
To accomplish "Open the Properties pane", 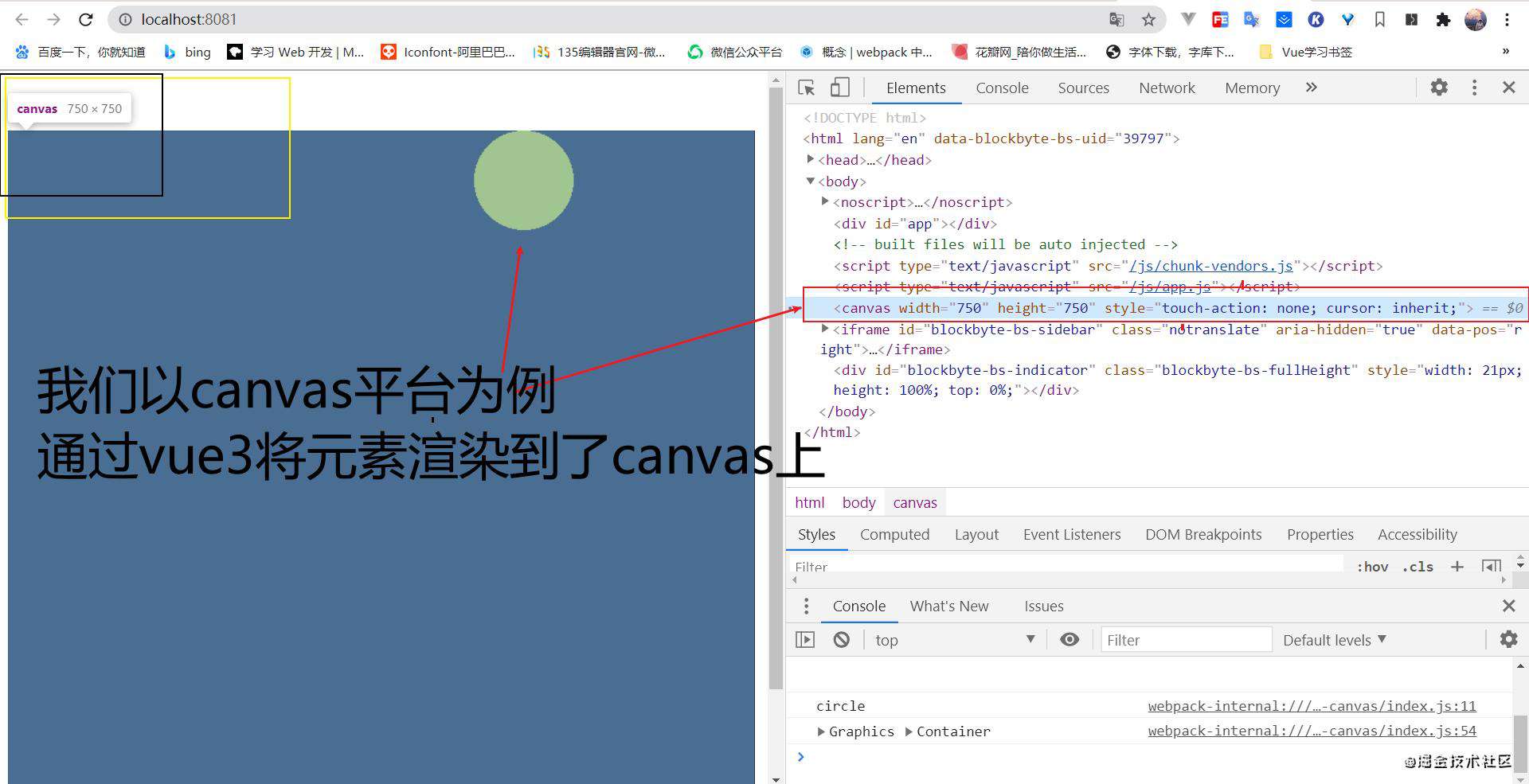I will coord(1320,534).
